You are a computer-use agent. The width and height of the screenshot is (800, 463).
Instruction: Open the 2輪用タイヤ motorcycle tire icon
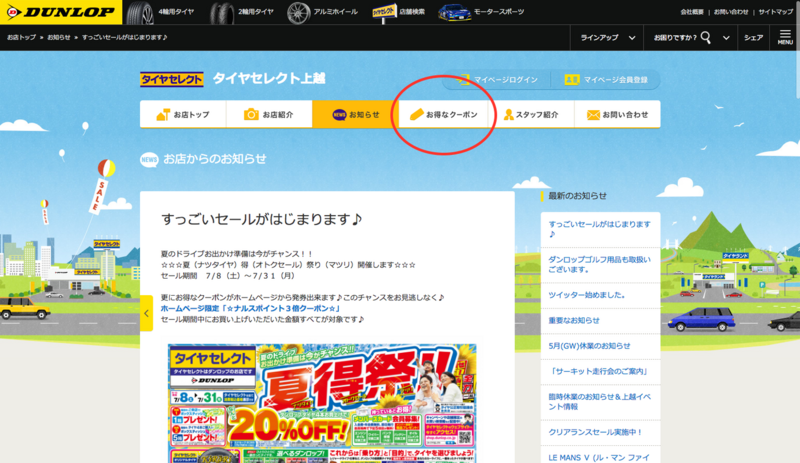point(222,12)
